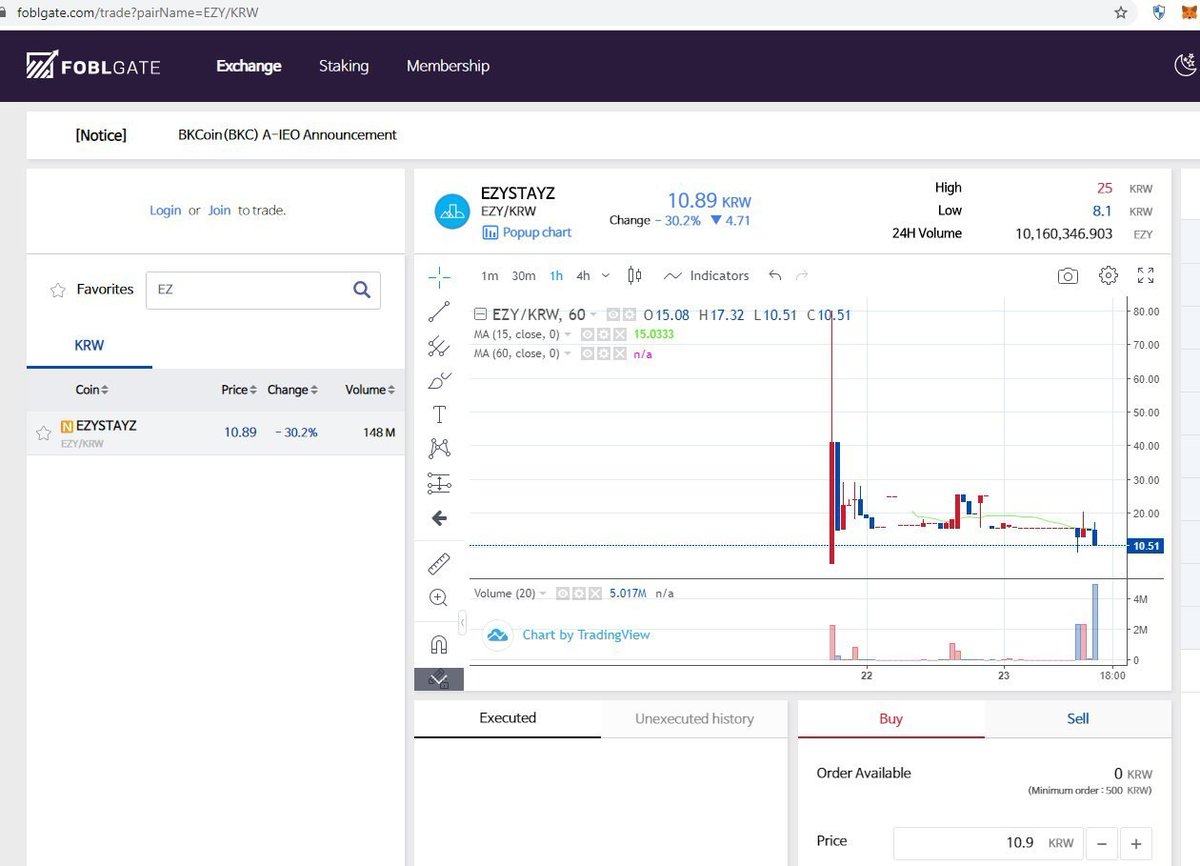Open the Popup chart link
This screenshot has width=1200, height=866.
(x=527, y=232)
